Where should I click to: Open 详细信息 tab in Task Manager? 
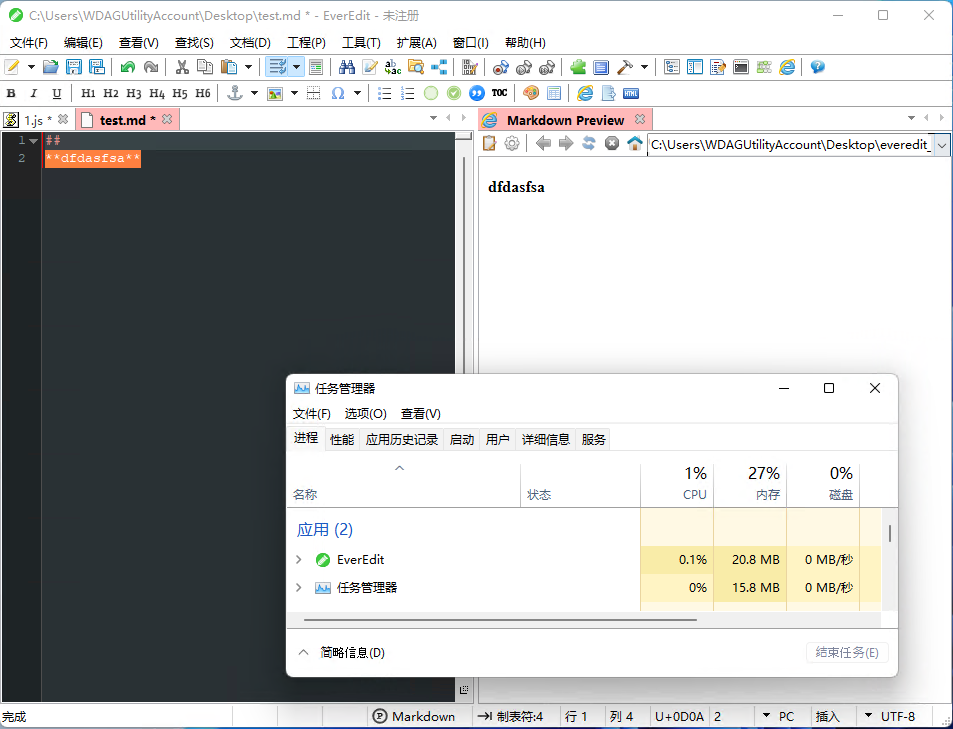tap(545, 439)
